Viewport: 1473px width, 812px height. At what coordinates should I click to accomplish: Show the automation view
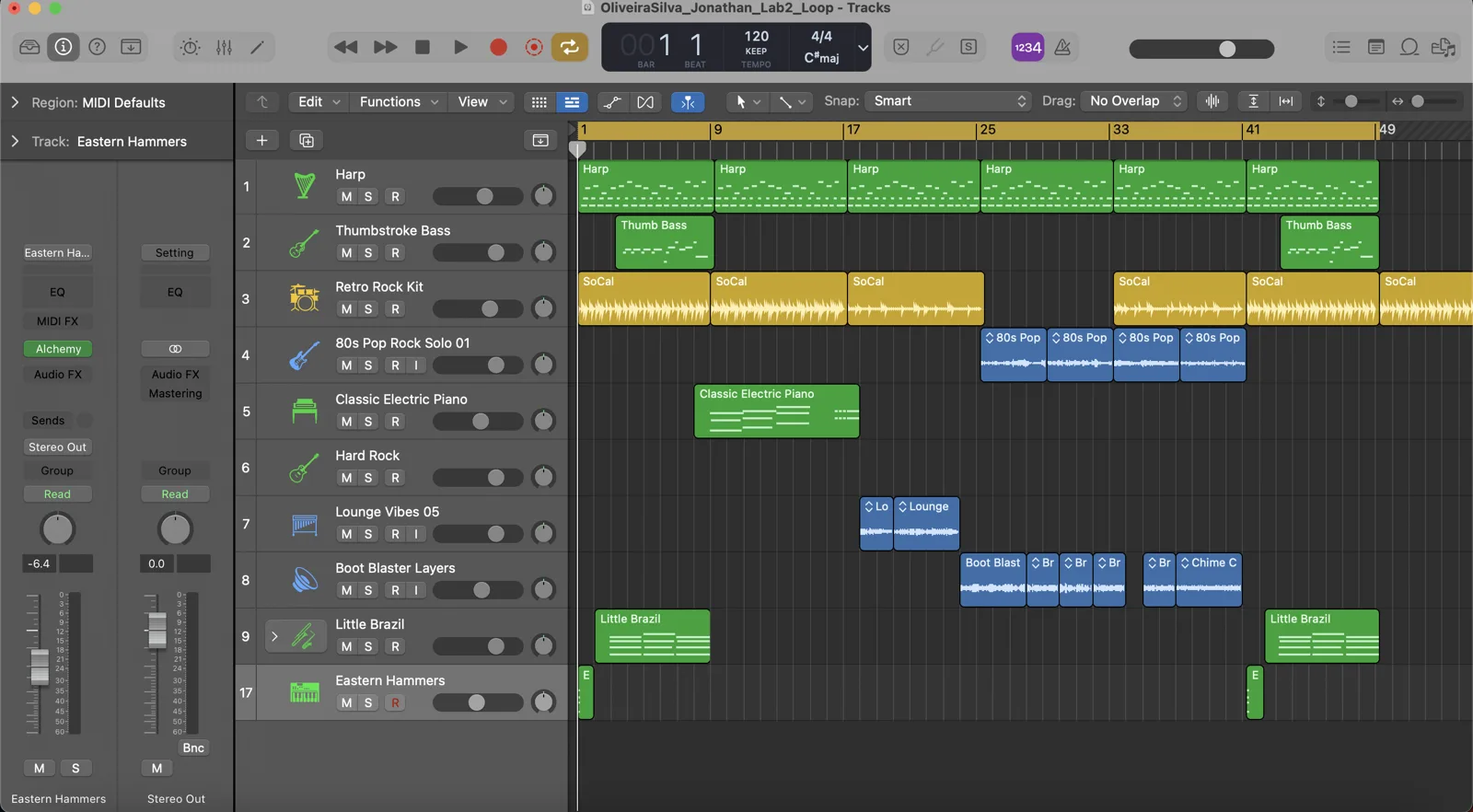click(612, 102)
